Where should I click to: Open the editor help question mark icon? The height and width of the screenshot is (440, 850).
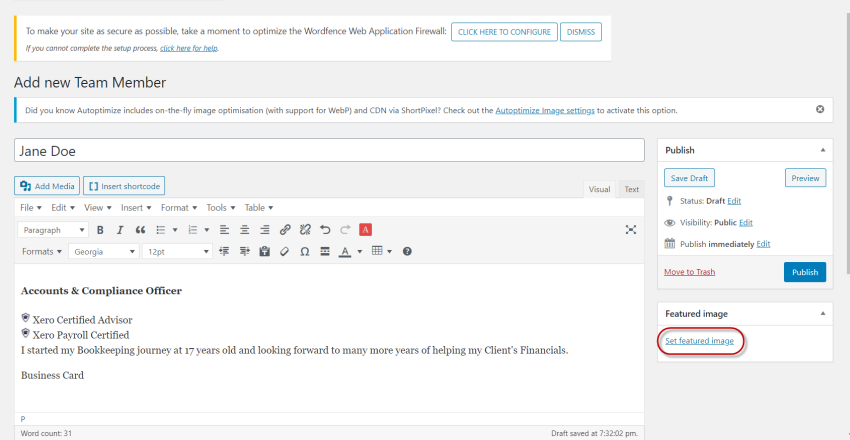pos(407,251)
